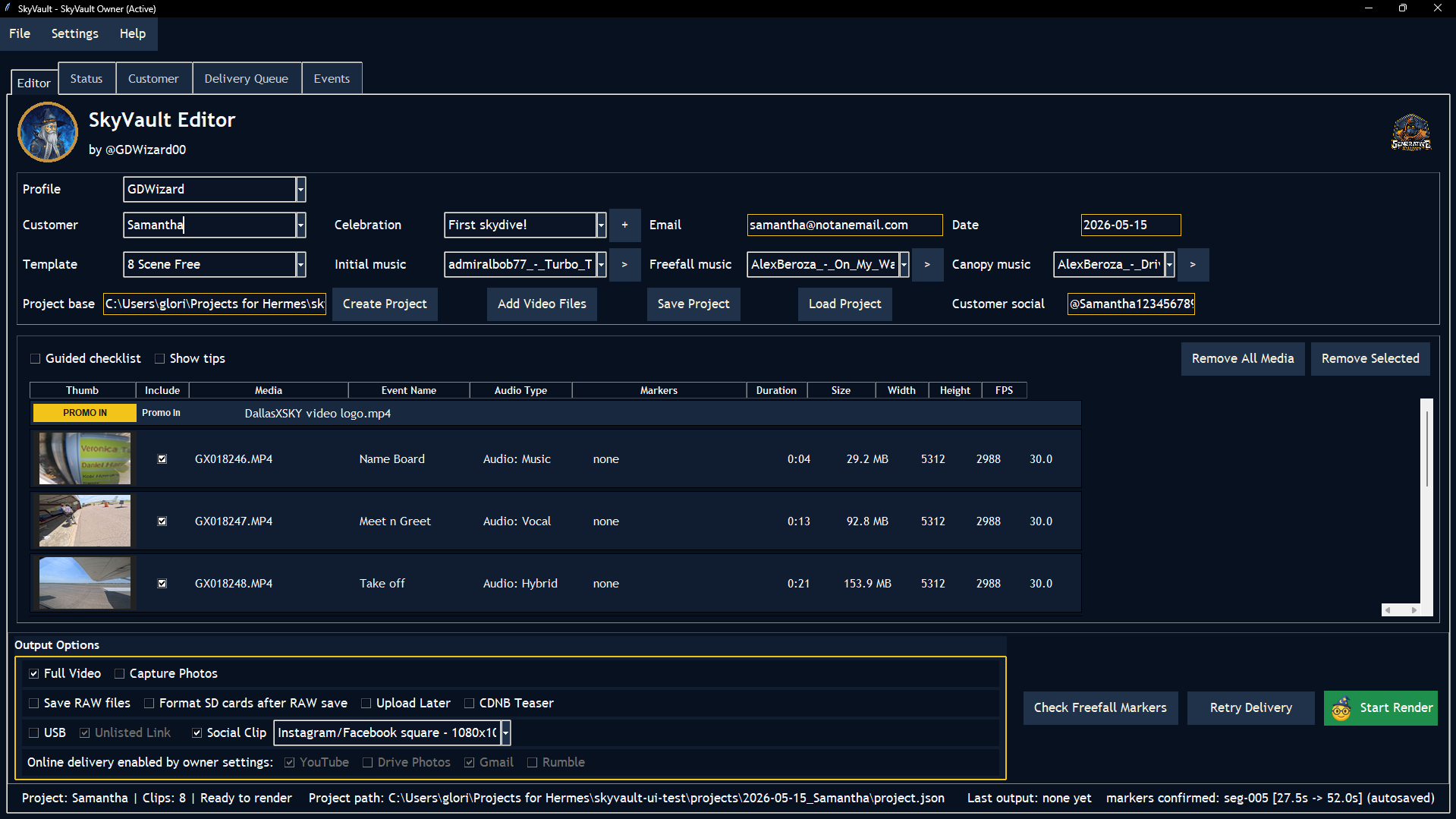Click Remove All Media button
Viewport: 1456px width, 819px height.
(x=1243, y=358)
